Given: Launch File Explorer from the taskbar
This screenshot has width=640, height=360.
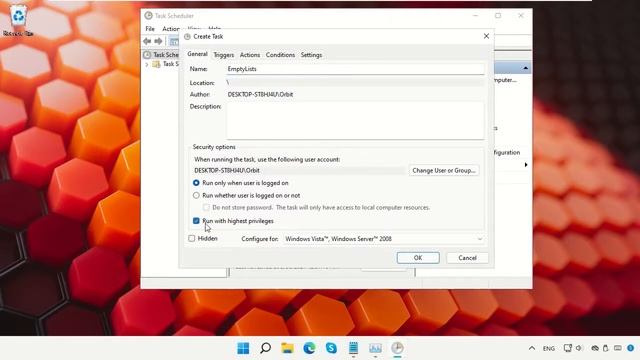Looking at the screenshot, I should [287, 348].
